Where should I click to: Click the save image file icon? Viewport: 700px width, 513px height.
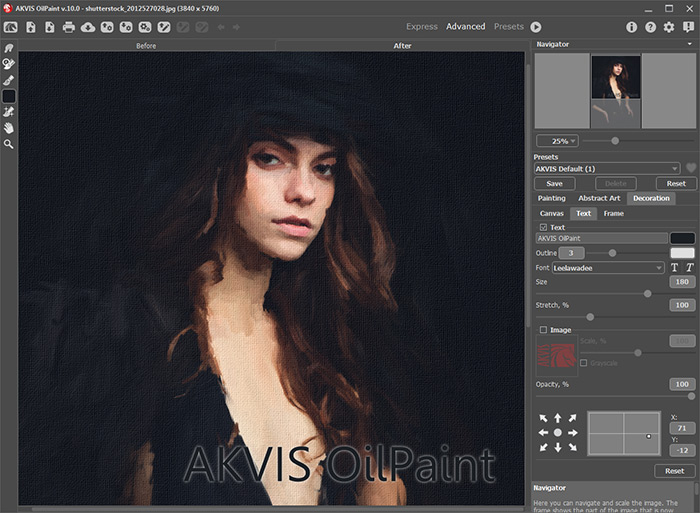(50, 27)
